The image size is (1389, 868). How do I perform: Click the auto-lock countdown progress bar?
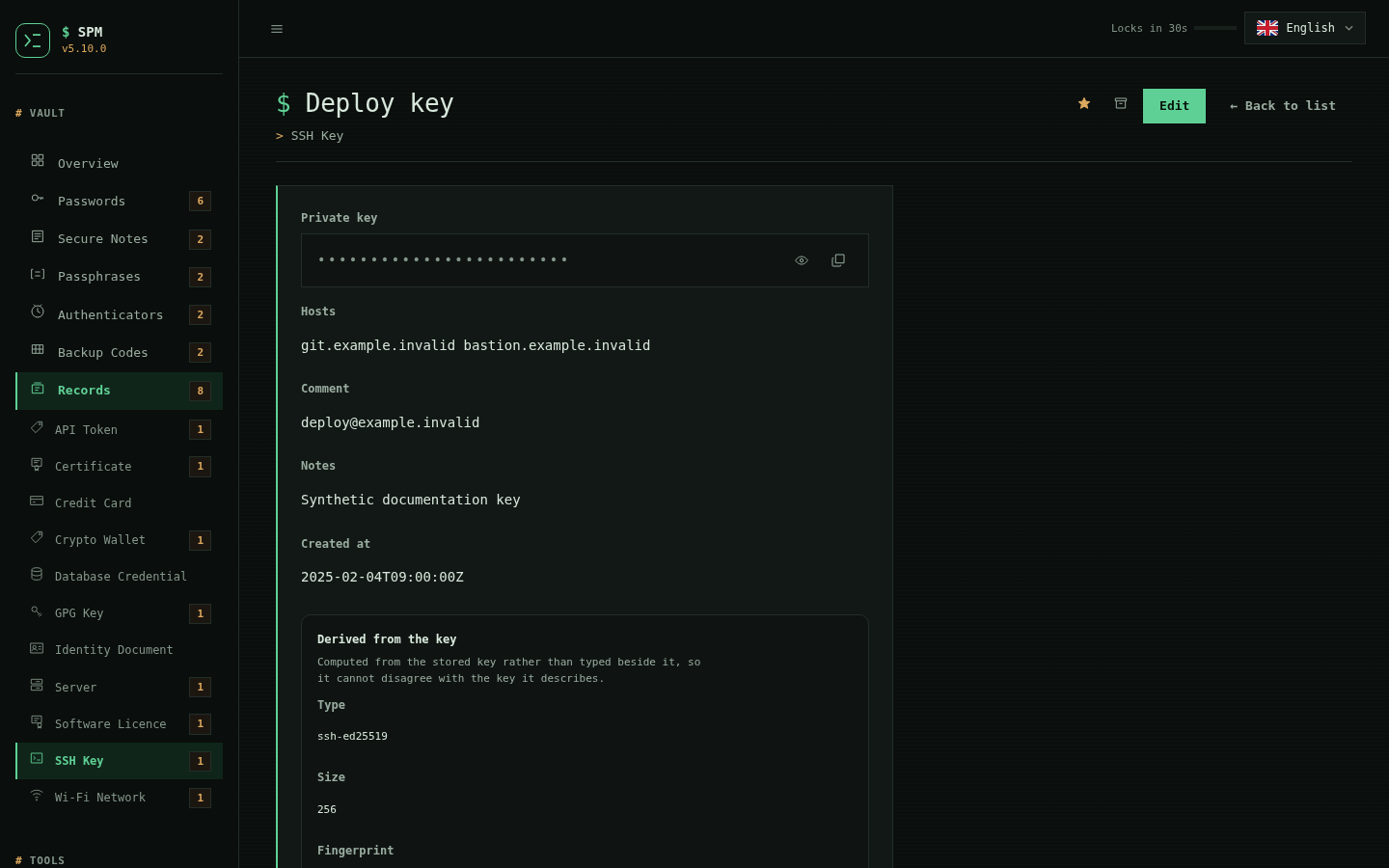tap(1215, 28)
